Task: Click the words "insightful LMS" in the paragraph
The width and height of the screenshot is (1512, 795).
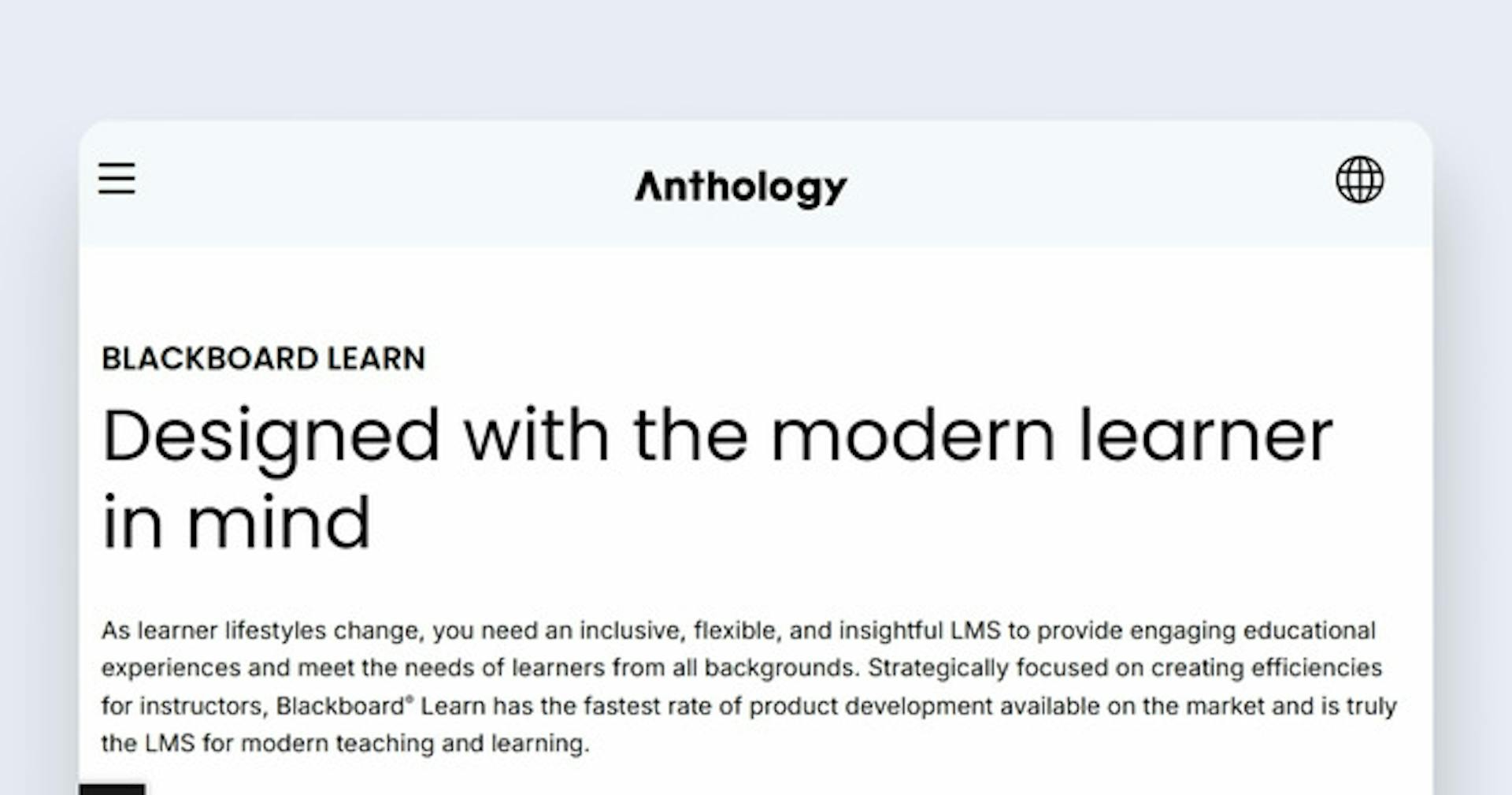Action: click(x=919, y=631)
